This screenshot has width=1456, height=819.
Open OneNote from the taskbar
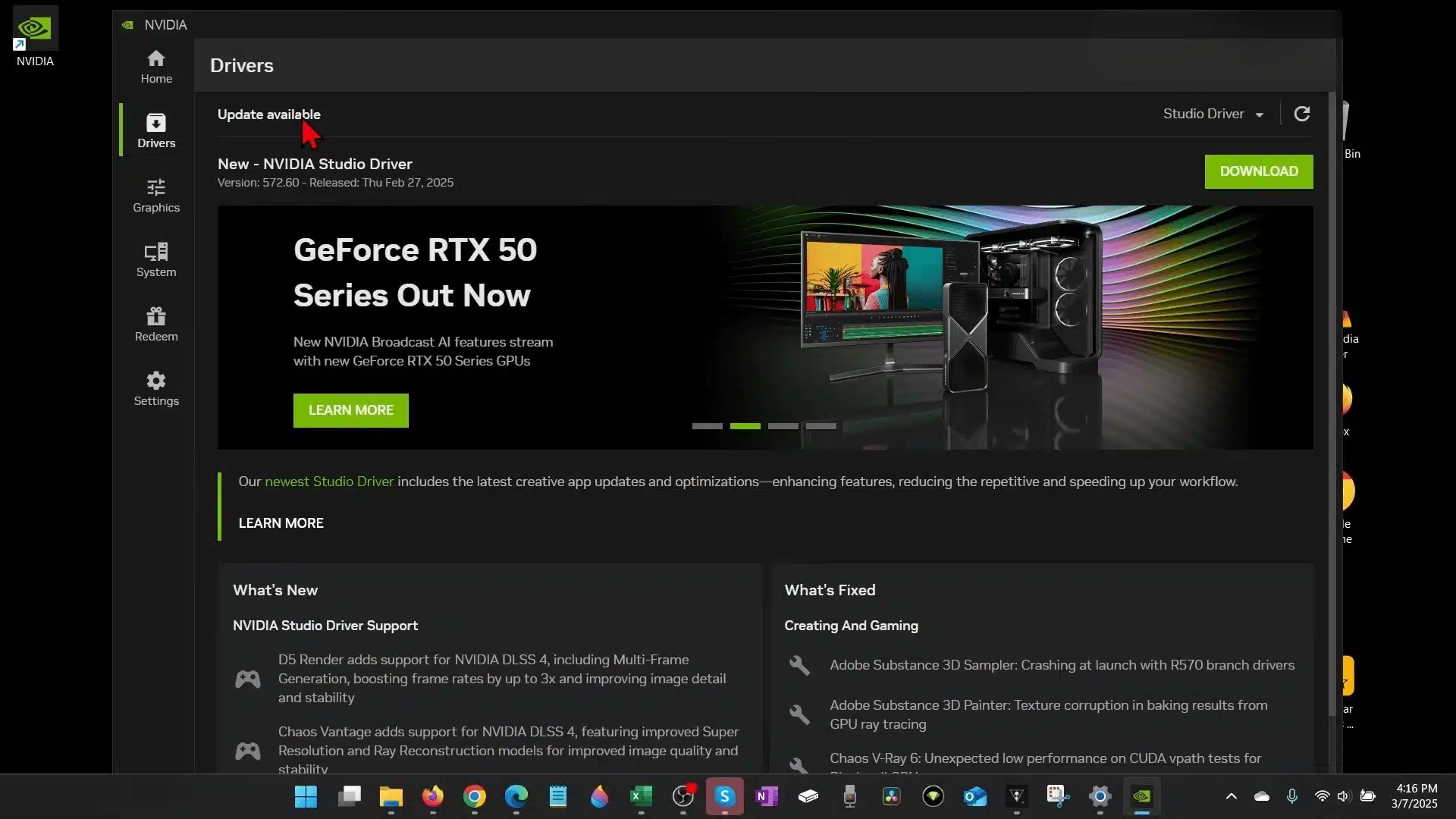[767, 796]
